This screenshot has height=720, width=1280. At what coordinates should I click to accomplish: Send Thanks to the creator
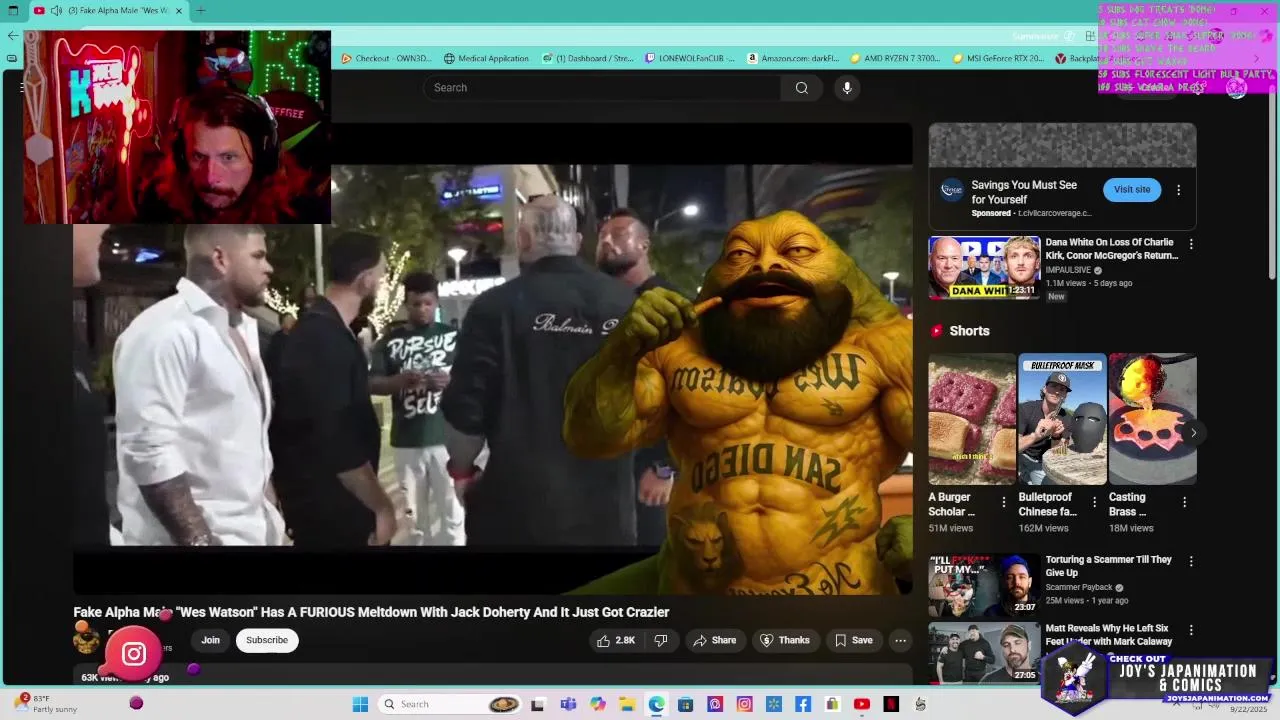tap(785, 640)
